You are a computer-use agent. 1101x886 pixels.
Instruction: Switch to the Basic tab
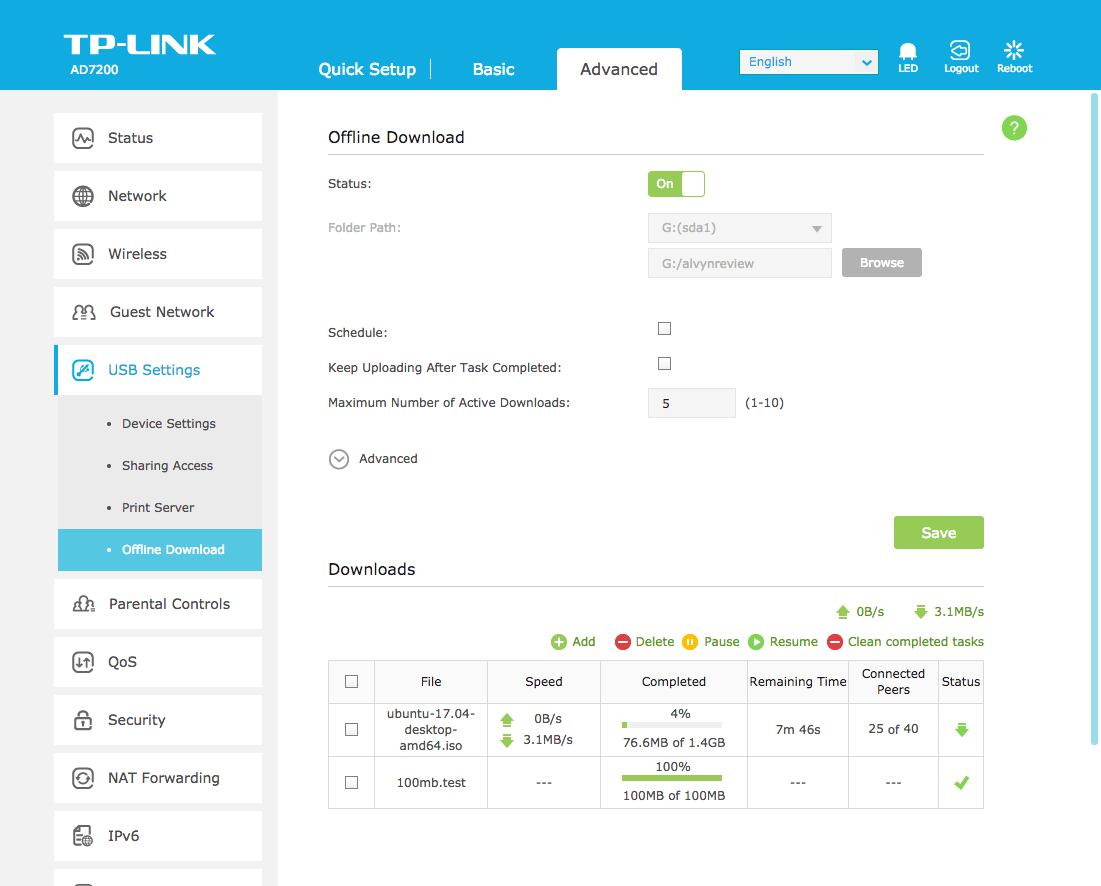(493, 69)
